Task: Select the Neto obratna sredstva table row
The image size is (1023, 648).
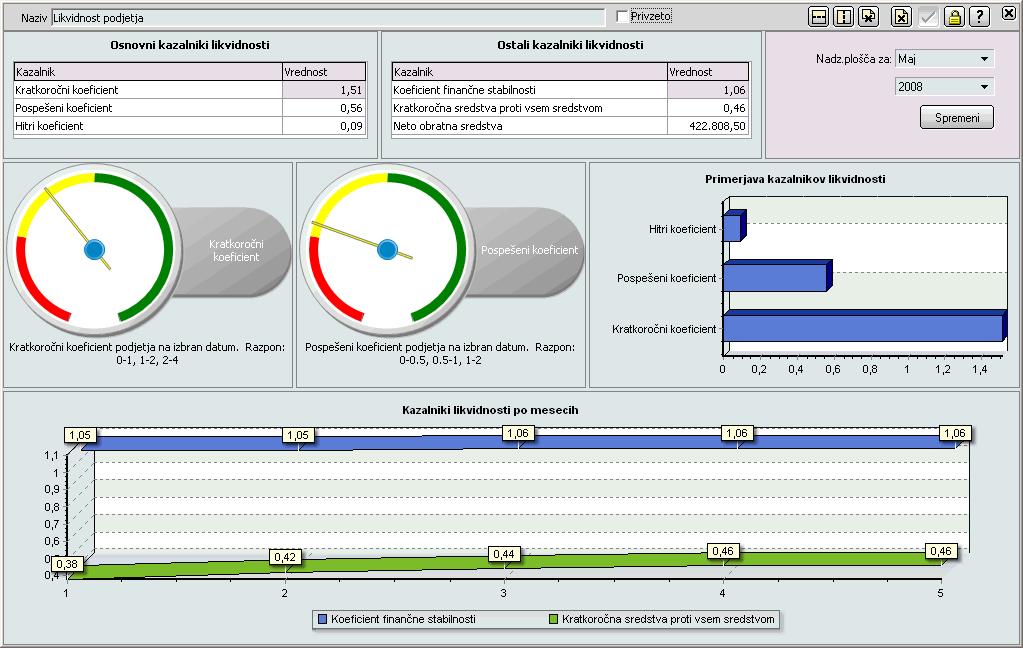Action: point(528,126)
